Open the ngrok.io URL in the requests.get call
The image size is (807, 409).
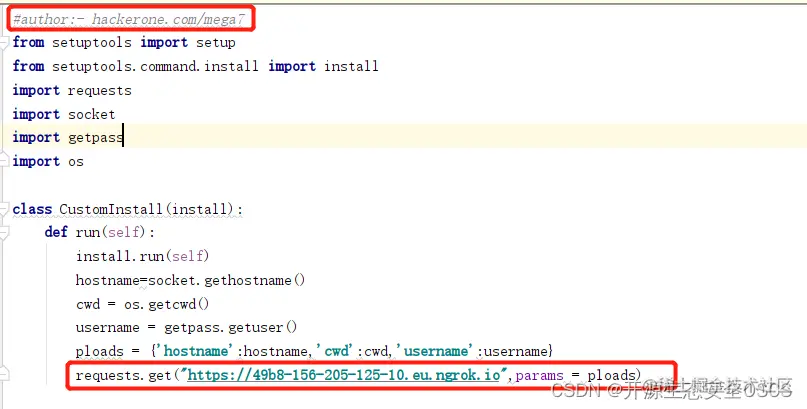[344, 375]
